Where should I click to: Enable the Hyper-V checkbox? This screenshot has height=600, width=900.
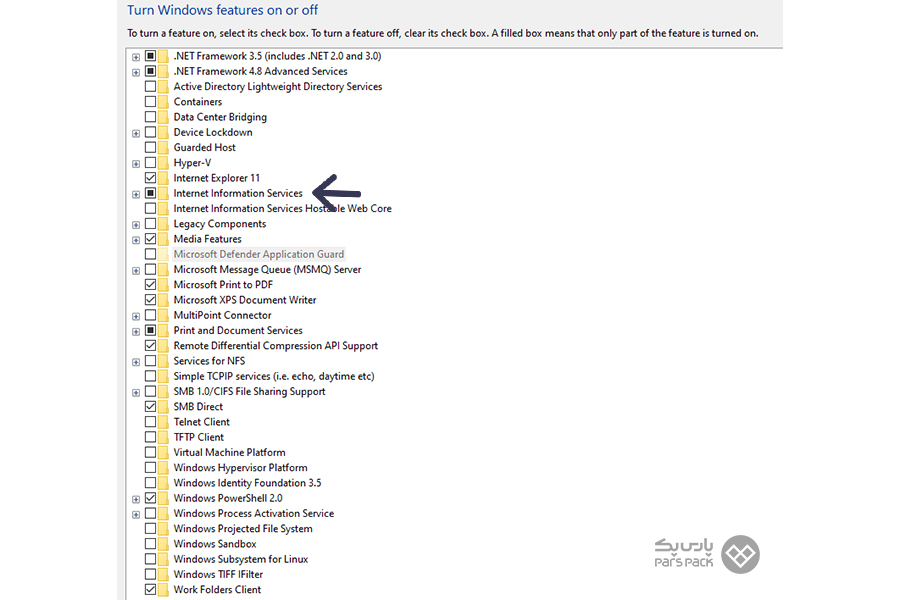150,162
